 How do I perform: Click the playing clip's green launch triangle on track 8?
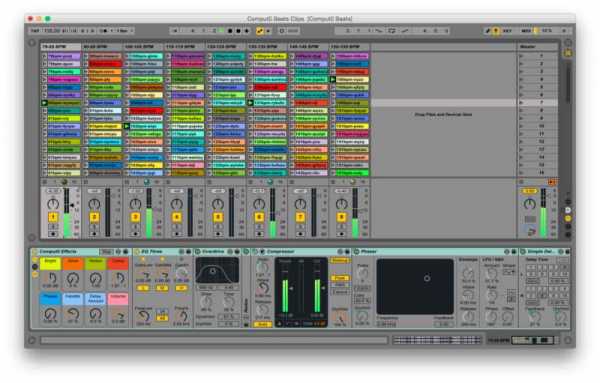click(x=333, y=80)
